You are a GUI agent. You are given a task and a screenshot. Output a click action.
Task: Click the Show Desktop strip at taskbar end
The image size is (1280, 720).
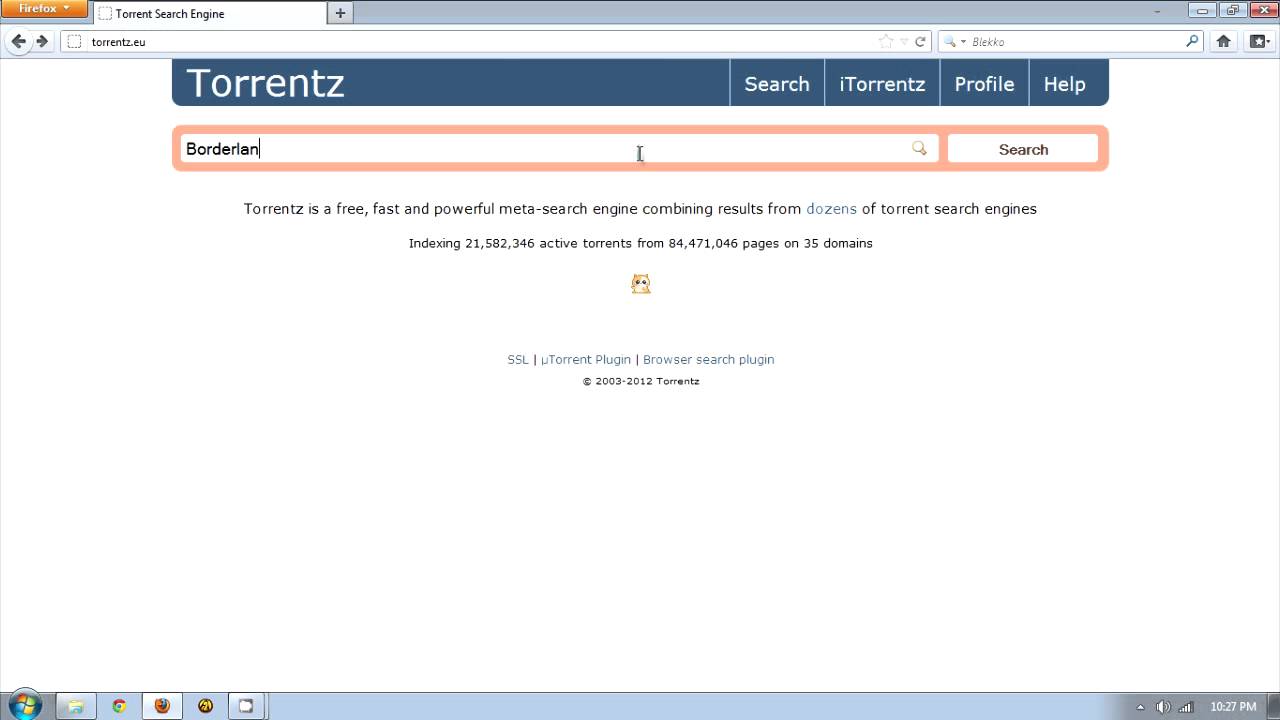coord(1273,706)
